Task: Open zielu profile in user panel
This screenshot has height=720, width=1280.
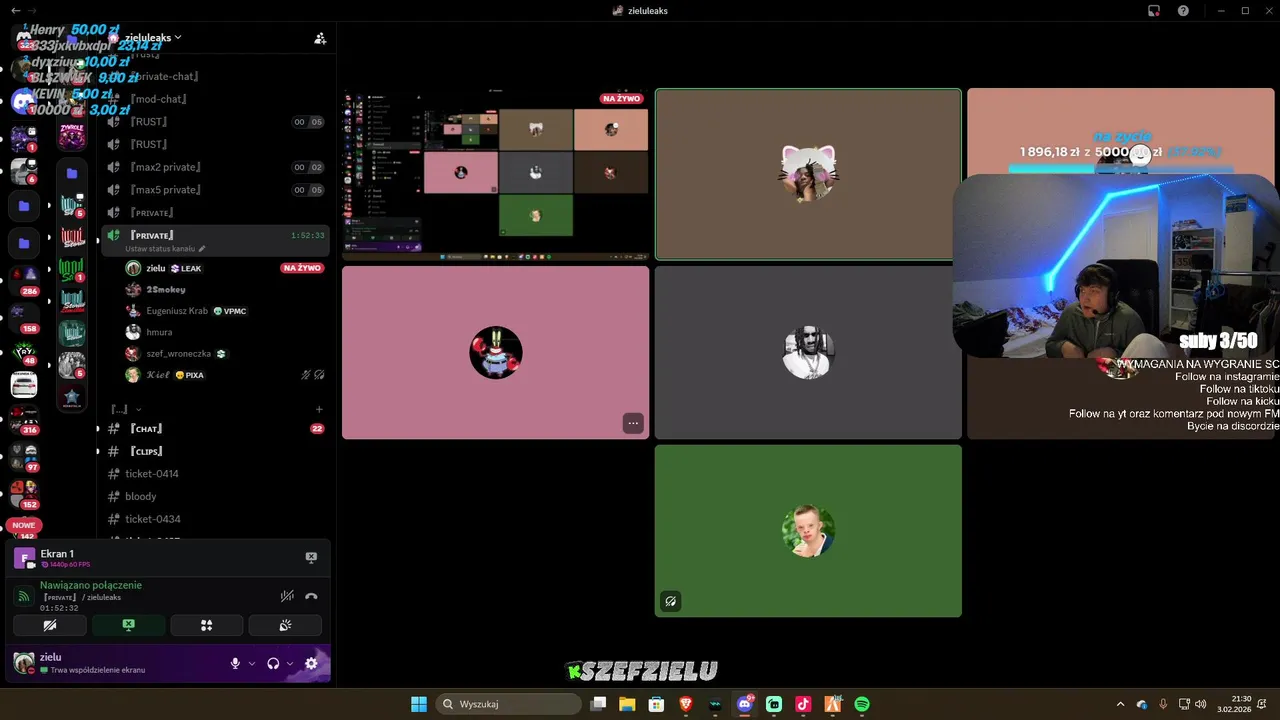Action: click(80, 663)
